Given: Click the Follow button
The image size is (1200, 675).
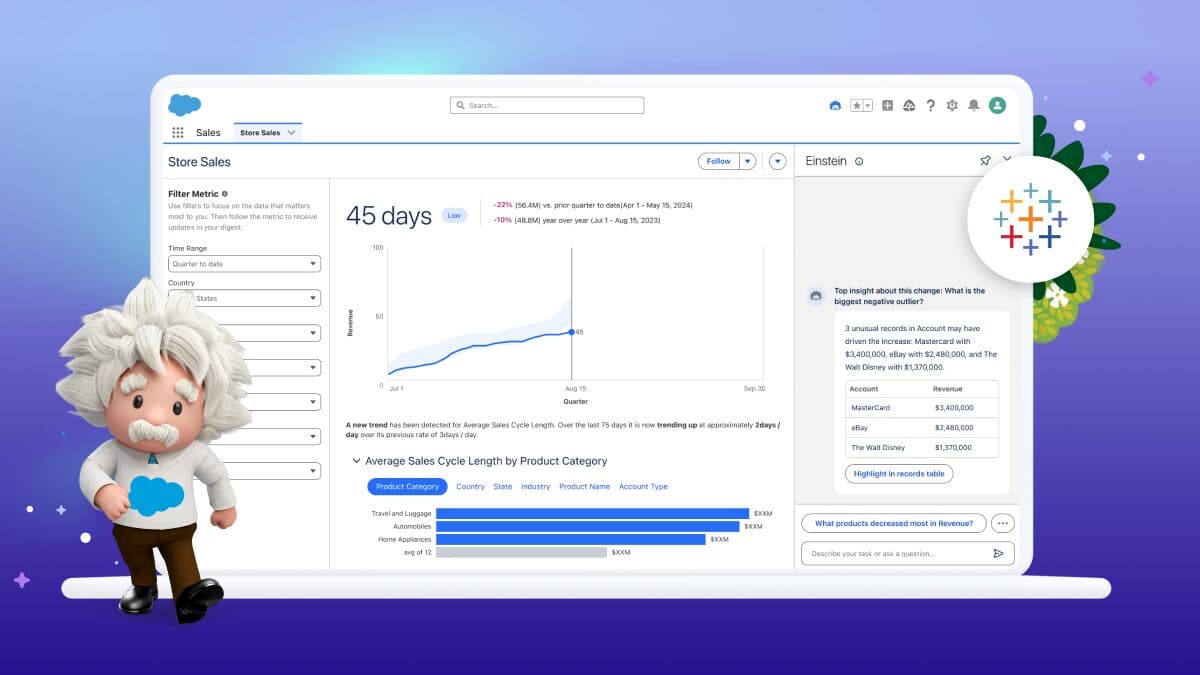Looking at the screenshot, I should 718,161.
